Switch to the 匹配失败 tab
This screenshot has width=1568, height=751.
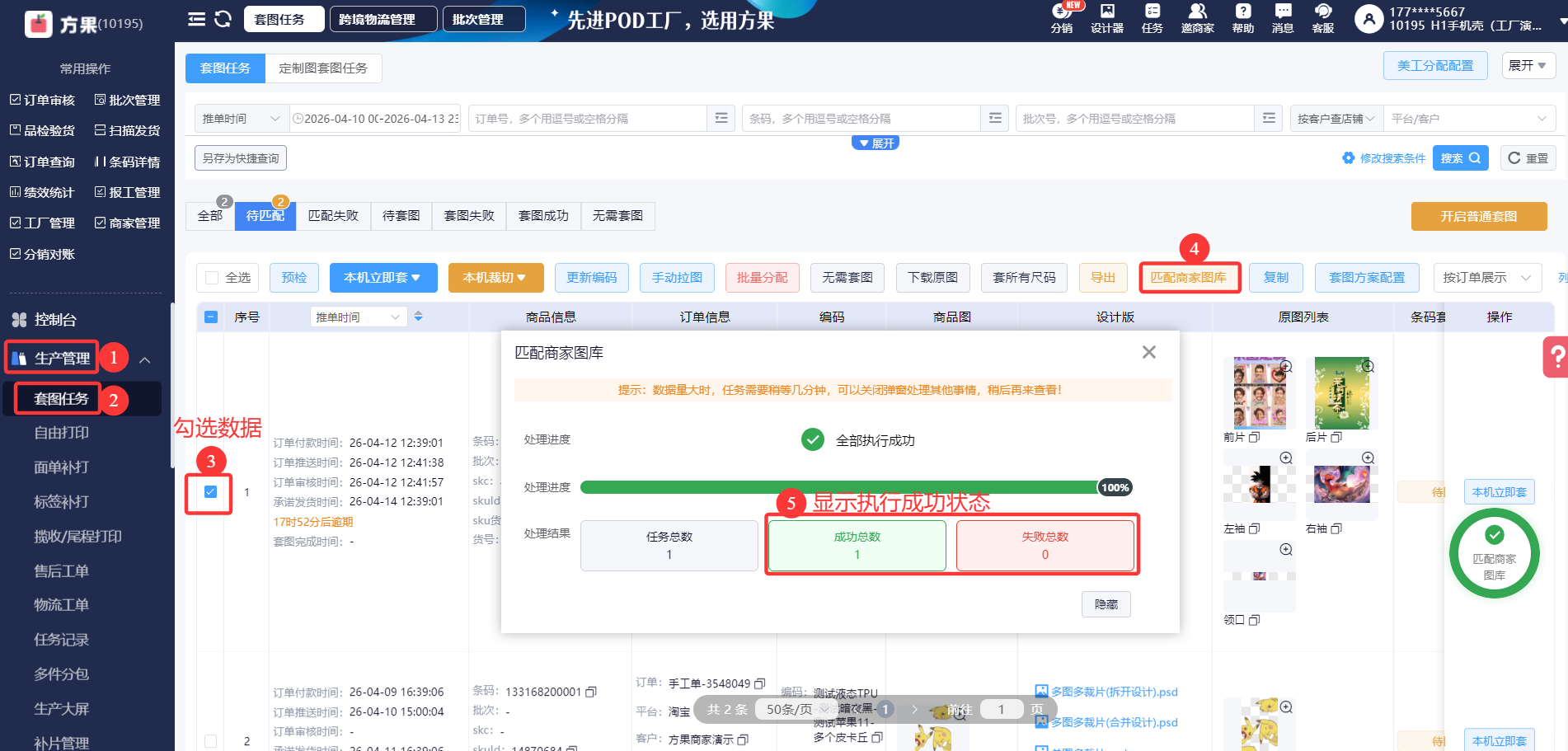click(333, 216)
